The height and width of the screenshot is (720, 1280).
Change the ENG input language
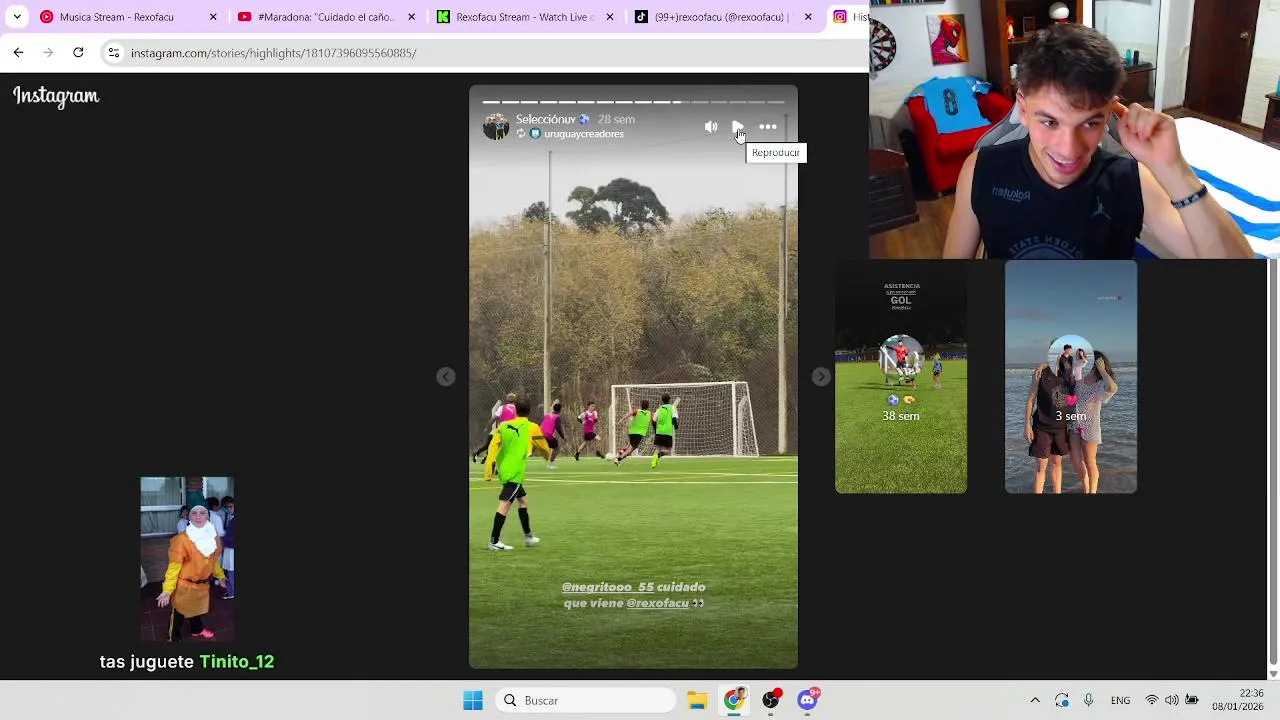[x=1120, y=700]
